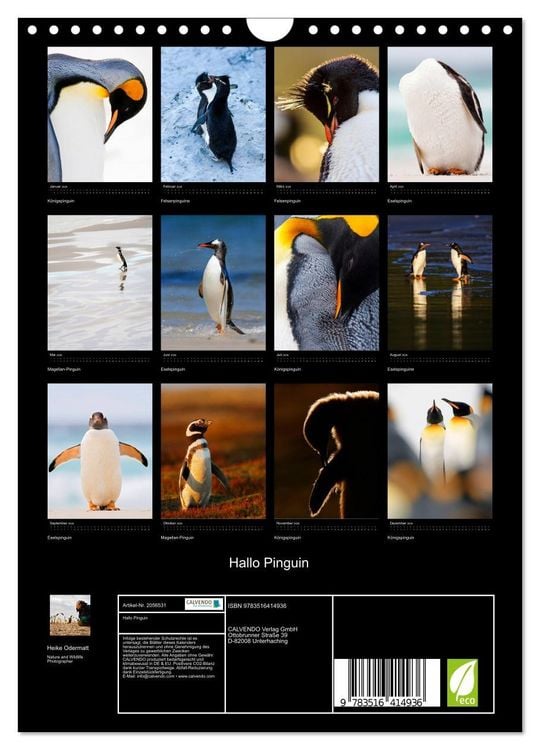Click 'CALVENDO Verlag GmbH' publisher name
Image resolution: width=540 pixels, height=750 pixels.
pyautogui.click(x=263, y=629)
